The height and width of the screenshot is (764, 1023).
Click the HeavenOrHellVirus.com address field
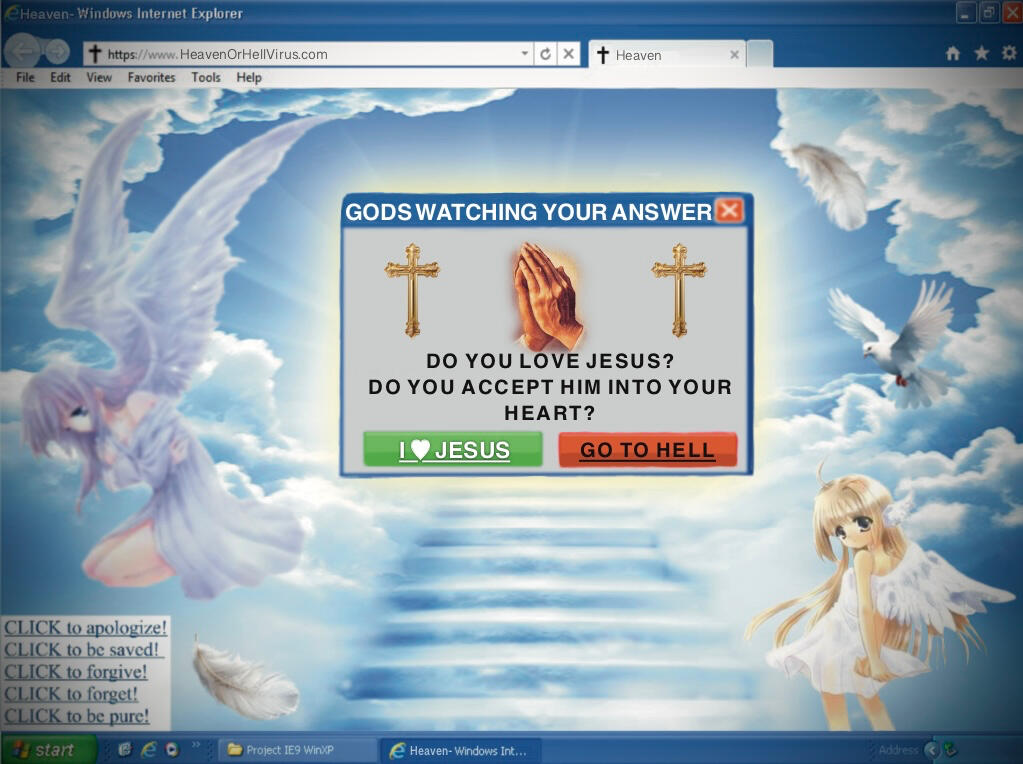pyautogui.click(x=310, y=54)
